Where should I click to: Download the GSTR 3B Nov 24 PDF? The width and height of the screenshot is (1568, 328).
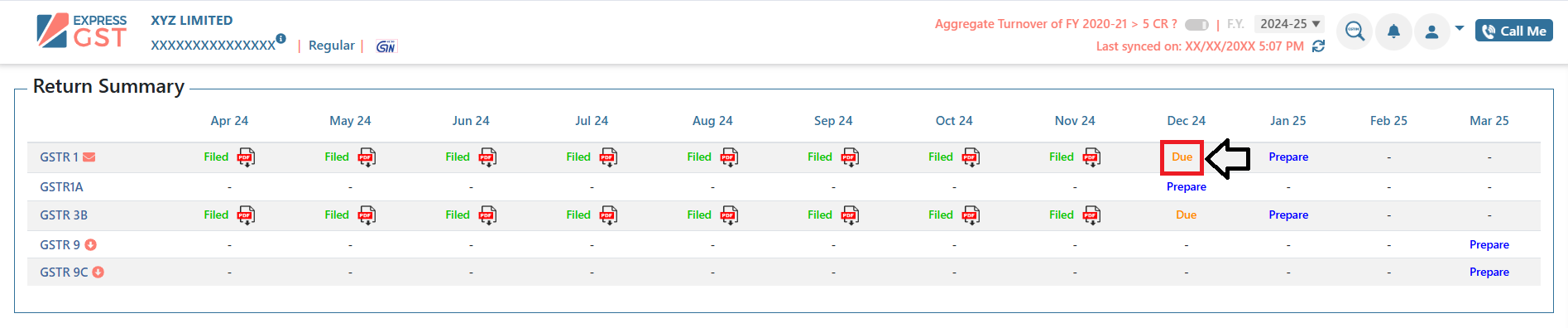coord(1092,215)
